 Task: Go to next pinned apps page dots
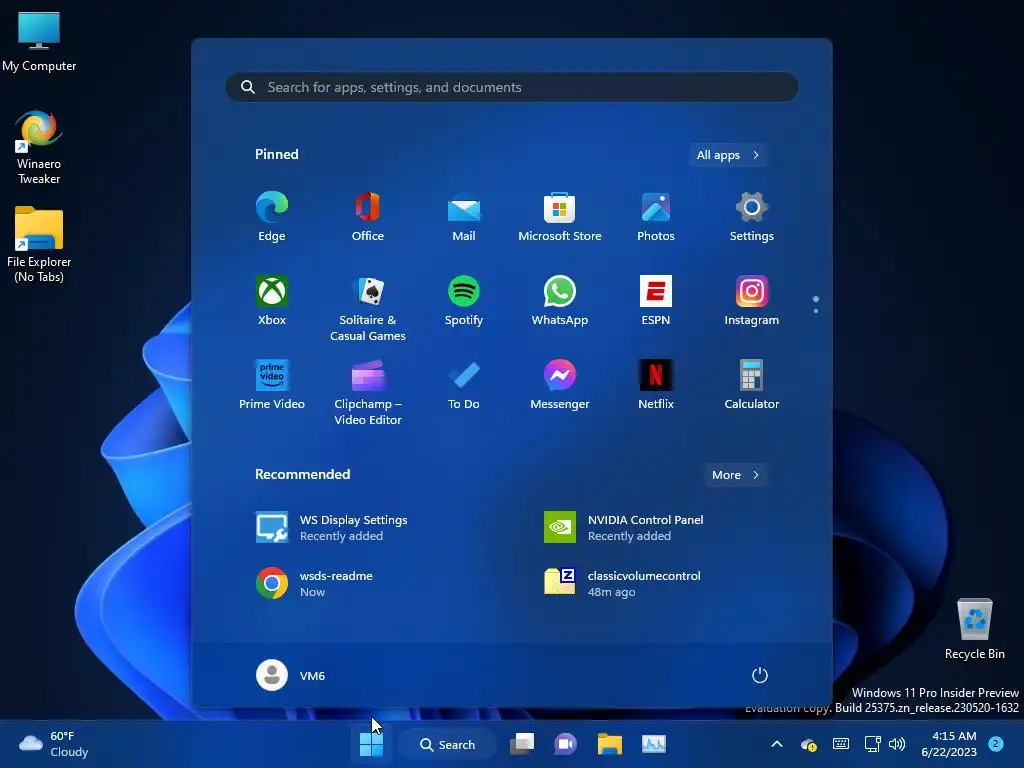[816, 304]
